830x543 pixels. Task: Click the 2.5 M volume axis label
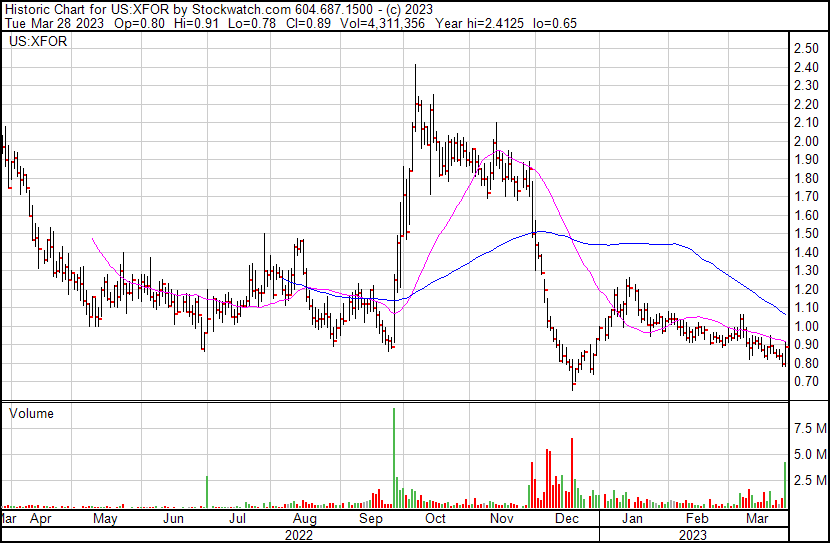click(x=810, y=481)
